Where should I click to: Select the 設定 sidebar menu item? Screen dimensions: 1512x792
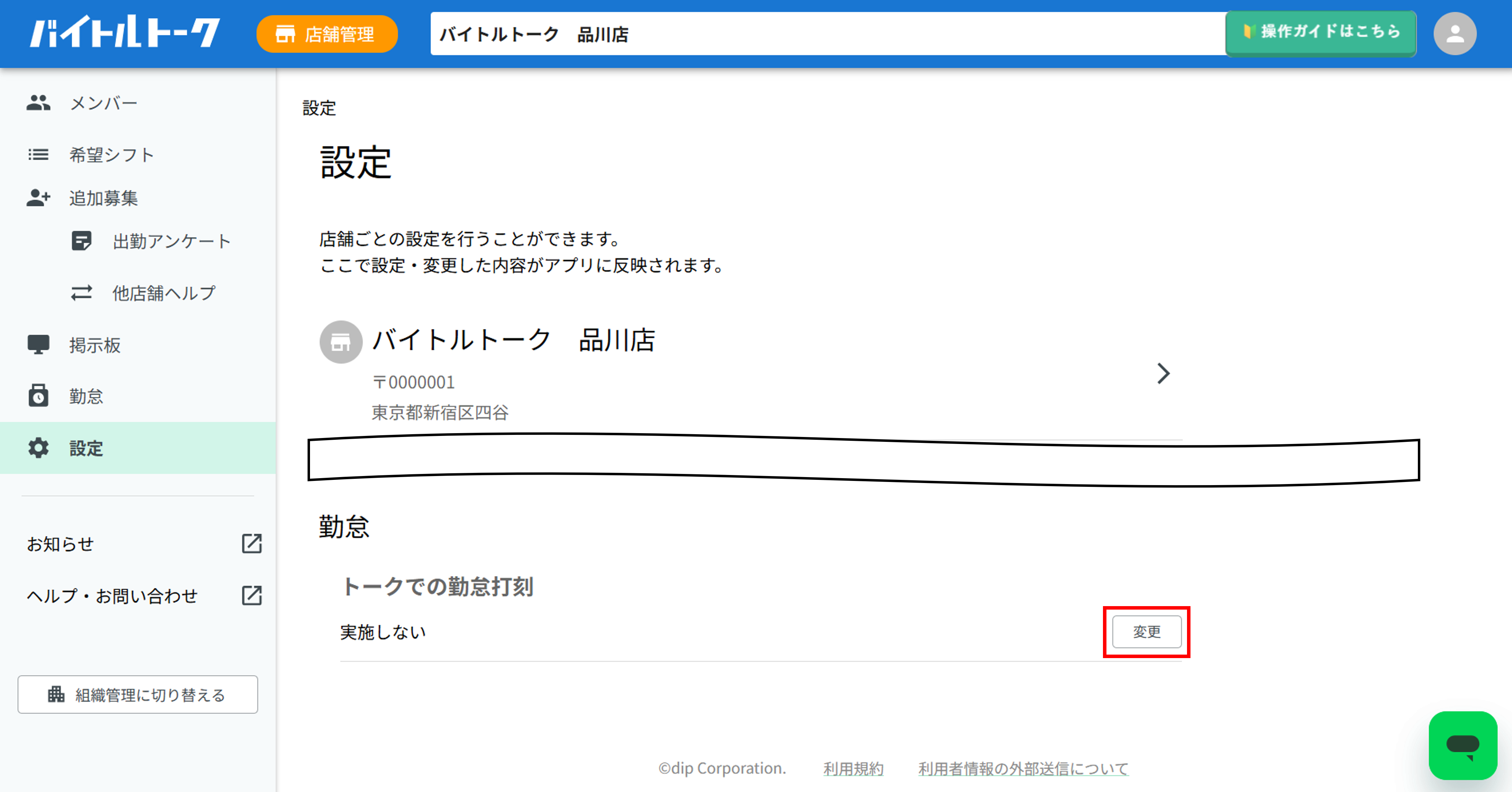[x=138, y=448]
